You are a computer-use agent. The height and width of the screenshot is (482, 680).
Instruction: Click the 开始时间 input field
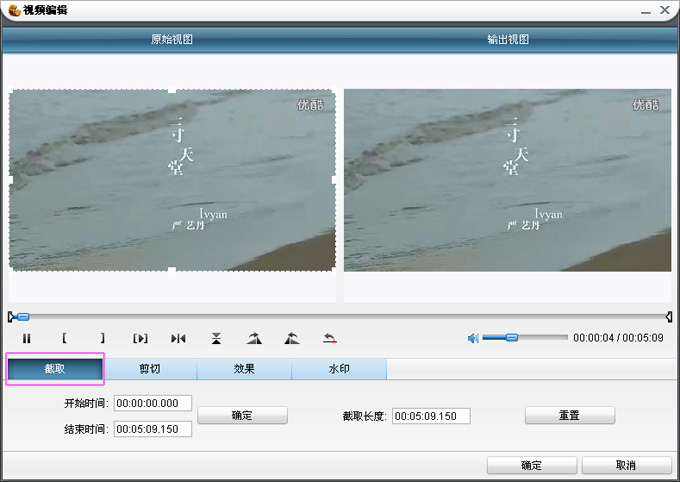coord(153,404)
